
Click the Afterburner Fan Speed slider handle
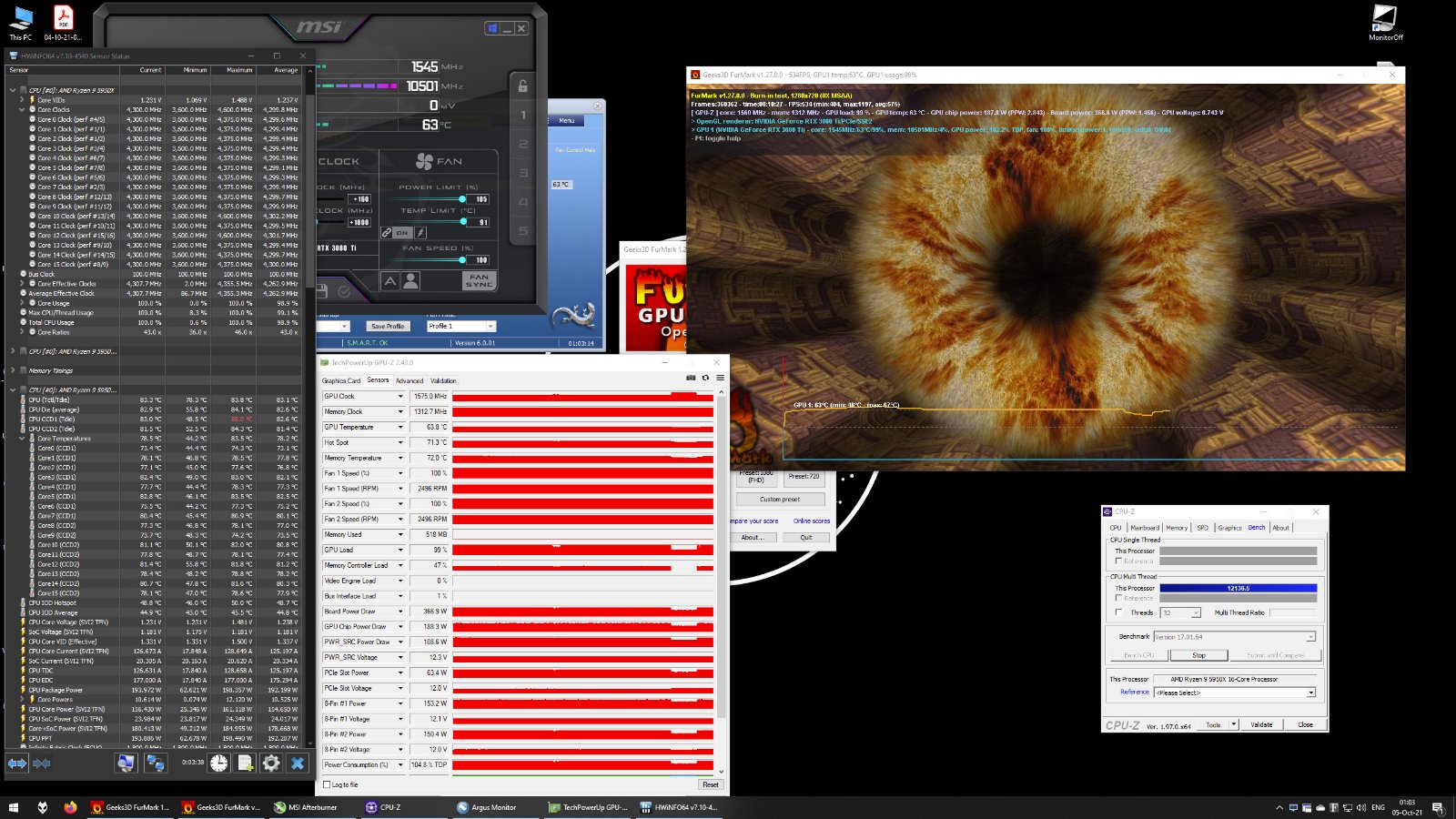click(x=463, y=259)
